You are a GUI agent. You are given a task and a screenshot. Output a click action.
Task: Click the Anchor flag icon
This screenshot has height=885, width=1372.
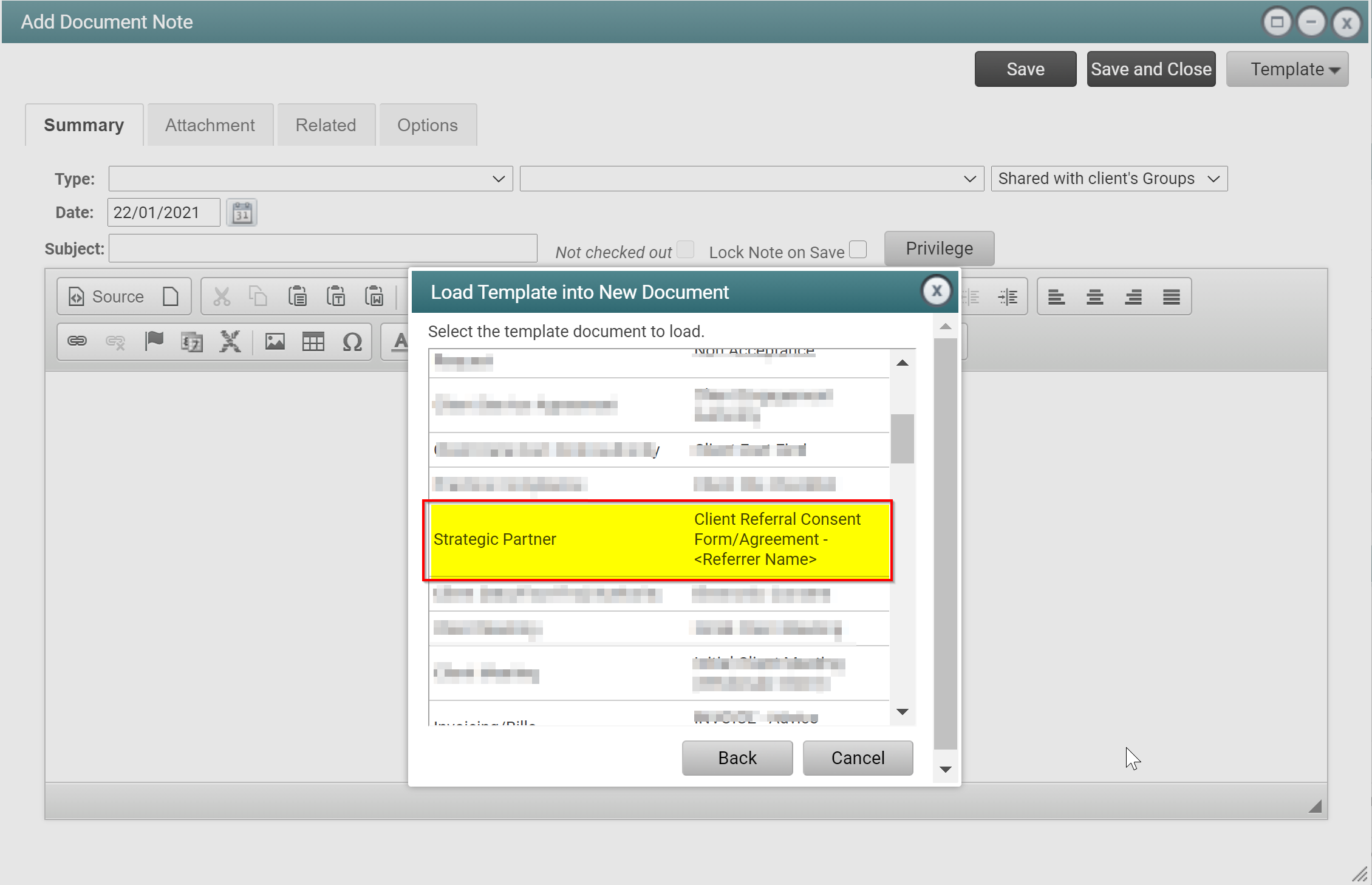tap(154, 341)
